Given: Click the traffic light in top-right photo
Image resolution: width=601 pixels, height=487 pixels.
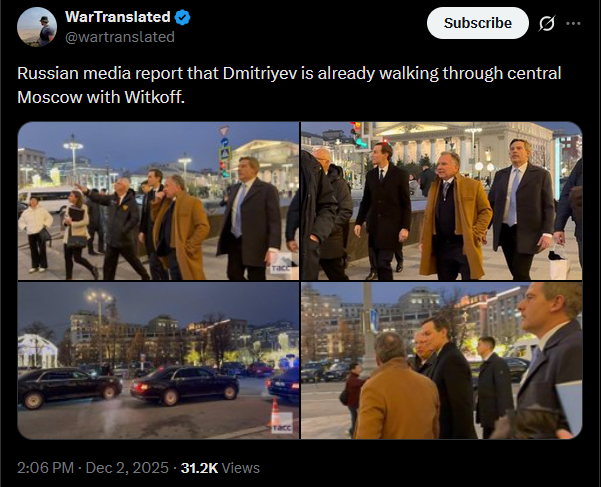Looking at the screenshot, I should (358, 136).
